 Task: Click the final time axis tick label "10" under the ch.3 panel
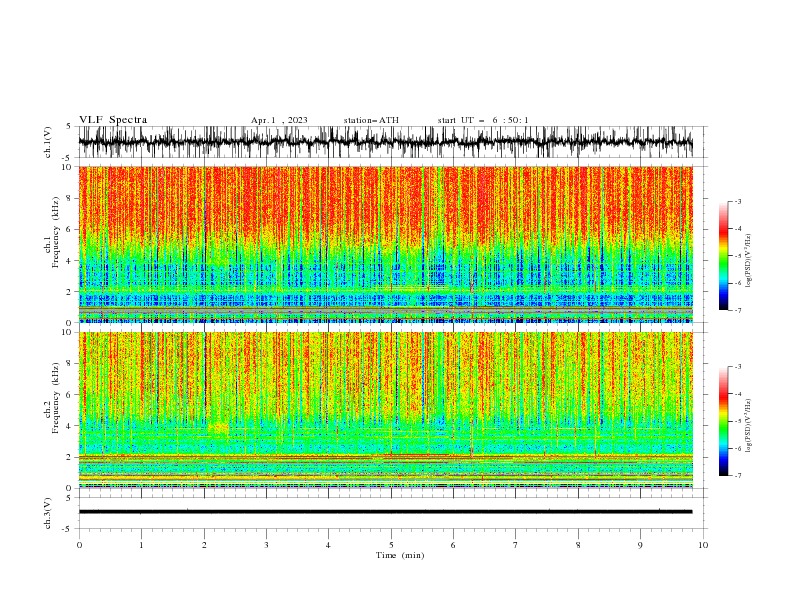pos(703,545)
